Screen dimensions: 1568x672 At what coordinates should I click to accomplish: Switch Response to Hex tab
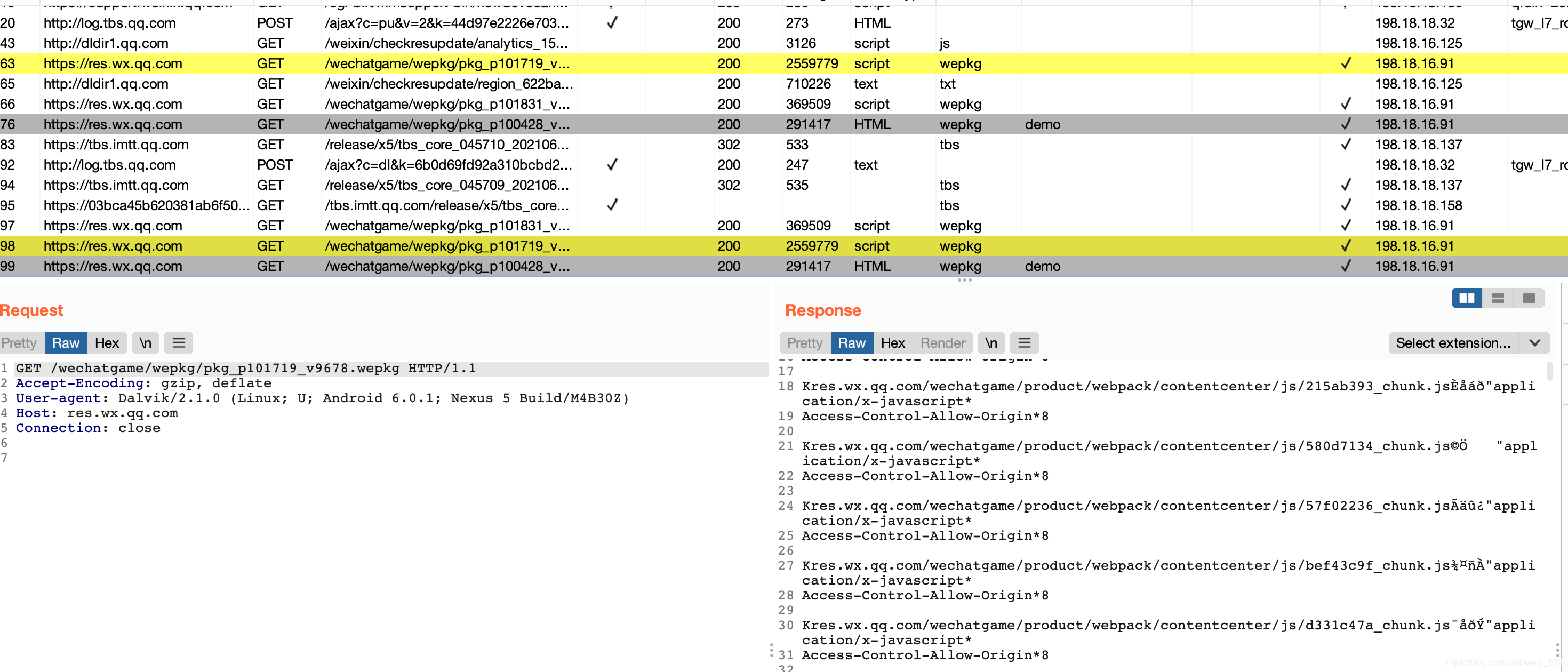892,343
